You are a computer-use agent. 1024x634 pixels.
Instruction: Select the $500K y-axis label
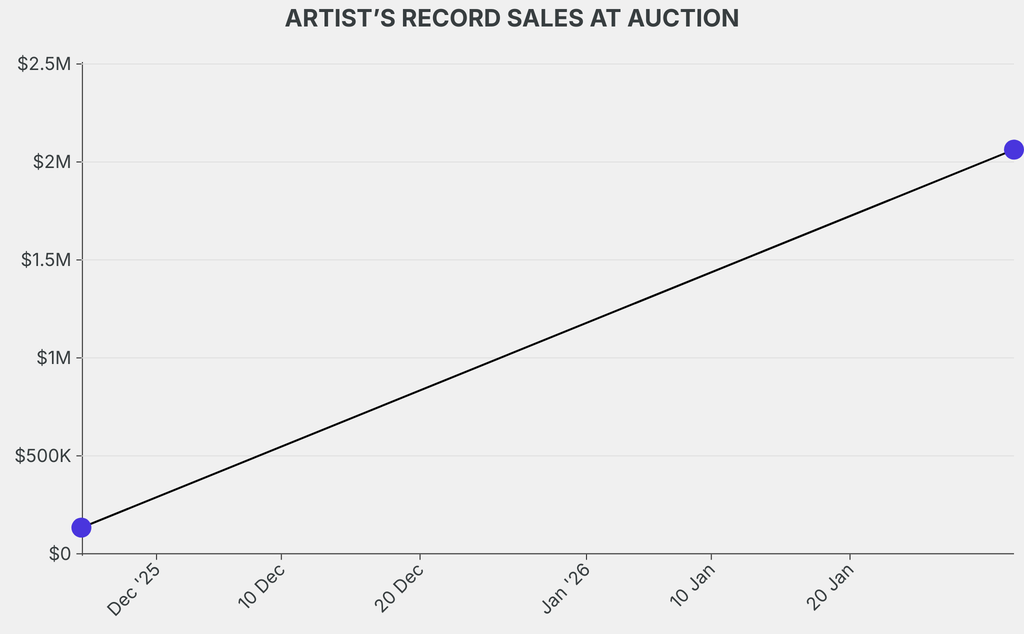click(x=43, y=456)
